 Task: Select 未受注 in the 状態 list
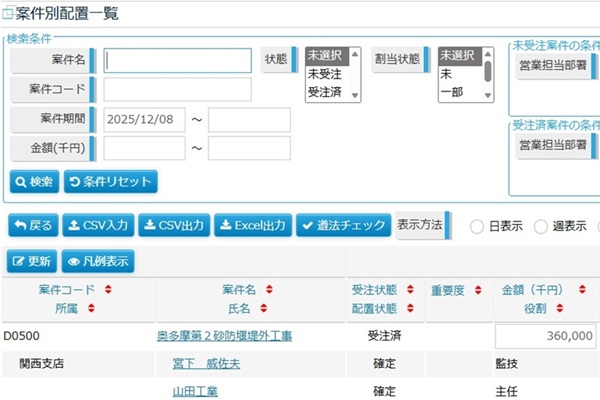pyautogui.click(x=326, y=73)
